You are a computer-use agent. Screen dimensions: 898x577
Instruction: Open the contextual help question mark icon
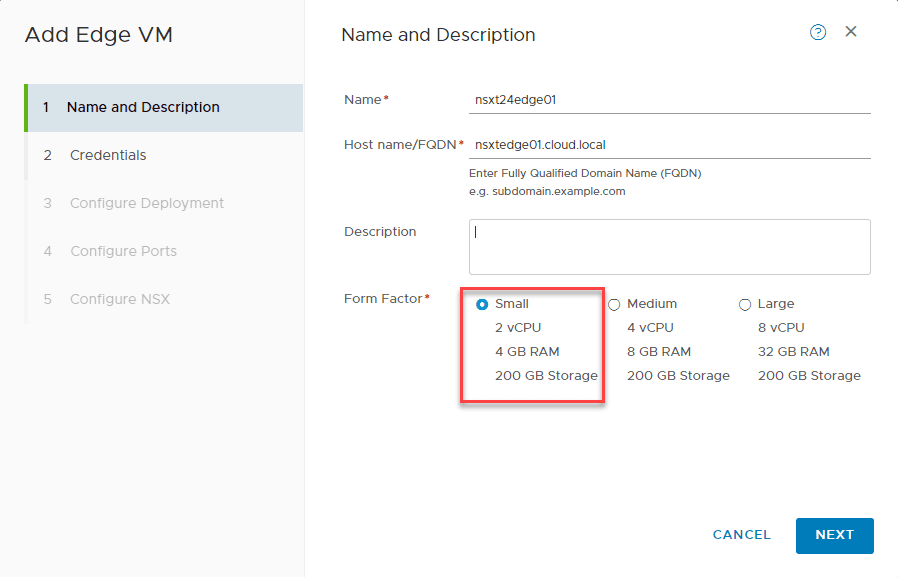coord(818,32)
